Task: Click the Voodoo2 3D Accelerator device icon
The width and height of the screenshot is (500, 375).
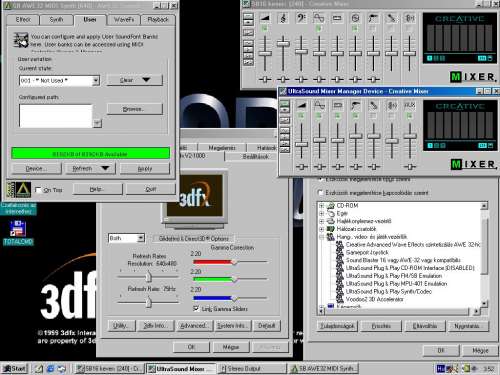Action: point(340,299)
